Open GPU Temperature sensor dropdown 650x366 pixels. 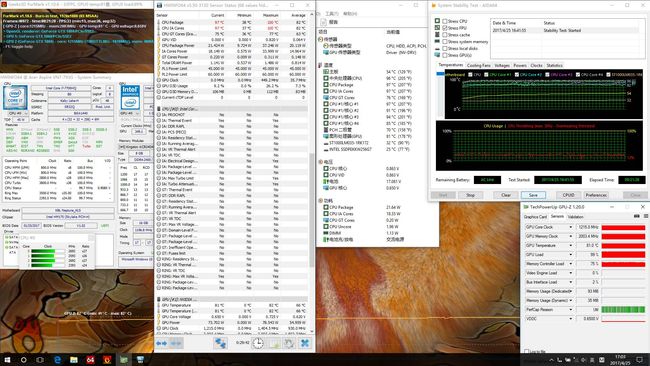(x=570, y=245)
